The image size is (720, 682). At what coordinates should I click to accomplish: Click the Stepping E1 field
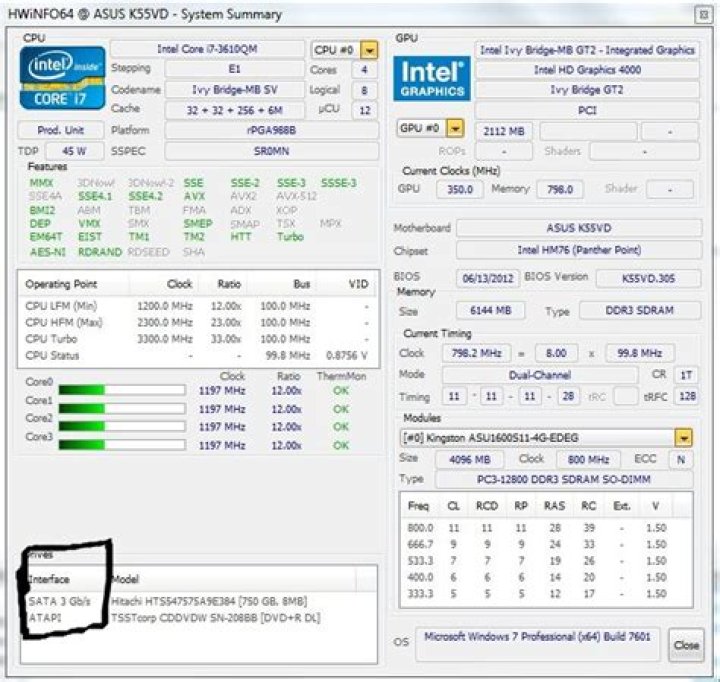click(x=235, y=69)
